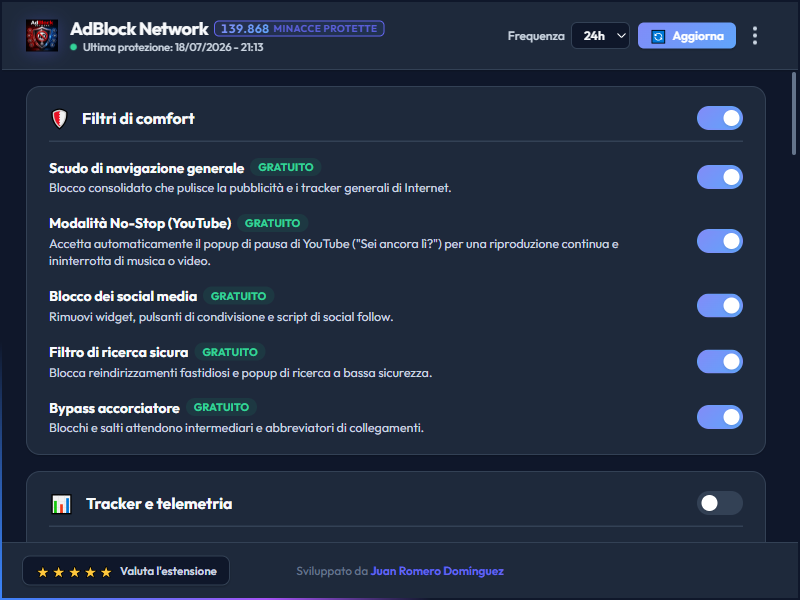
Task: Click the Filtro di ricerca sicura title
Action: click(x=118, y=353)
